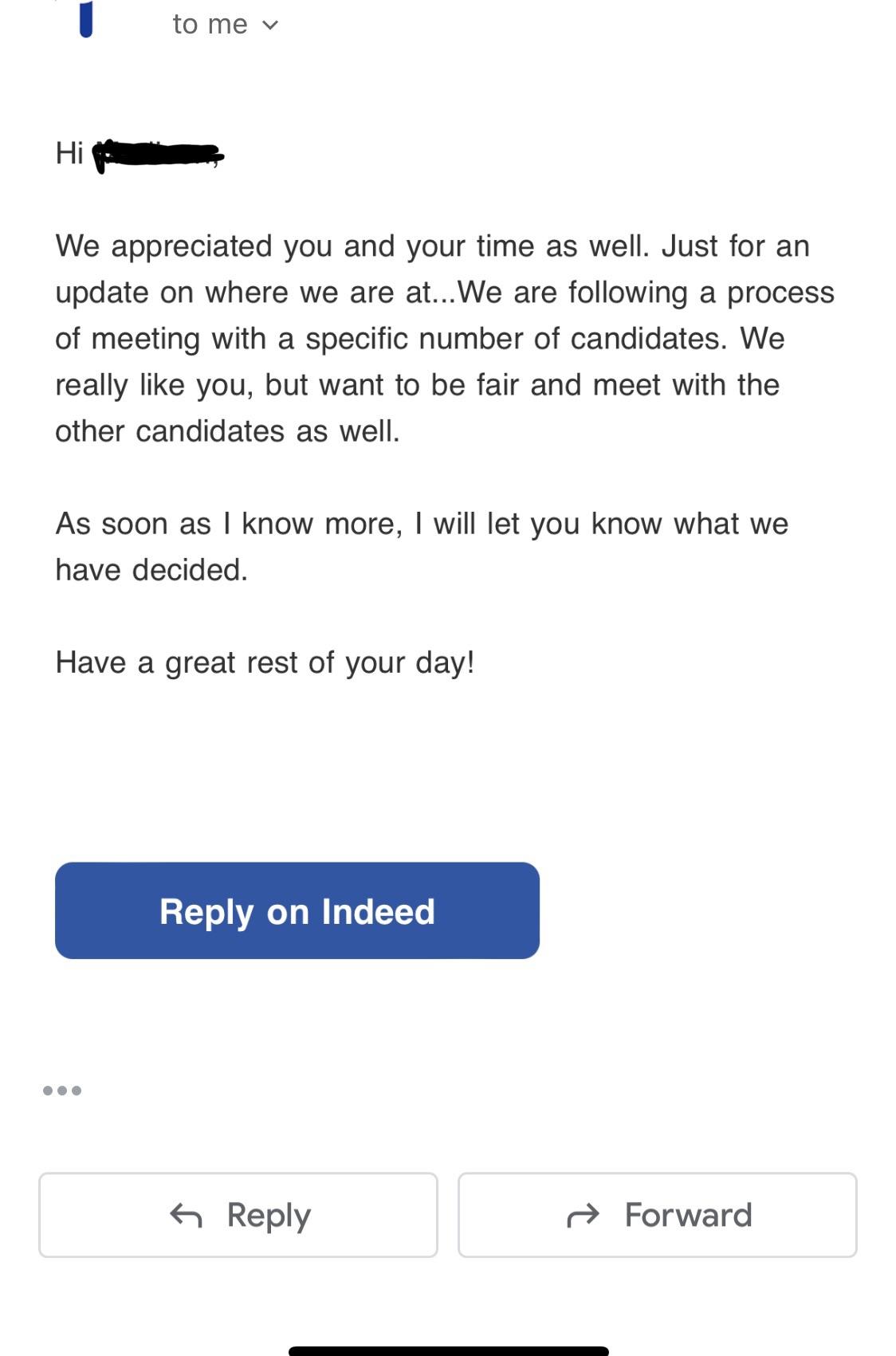Image resolution: width=896 pixels, height=1356 pixels.
Task: Tap the "have decided." line
Action: coord(151,570)
